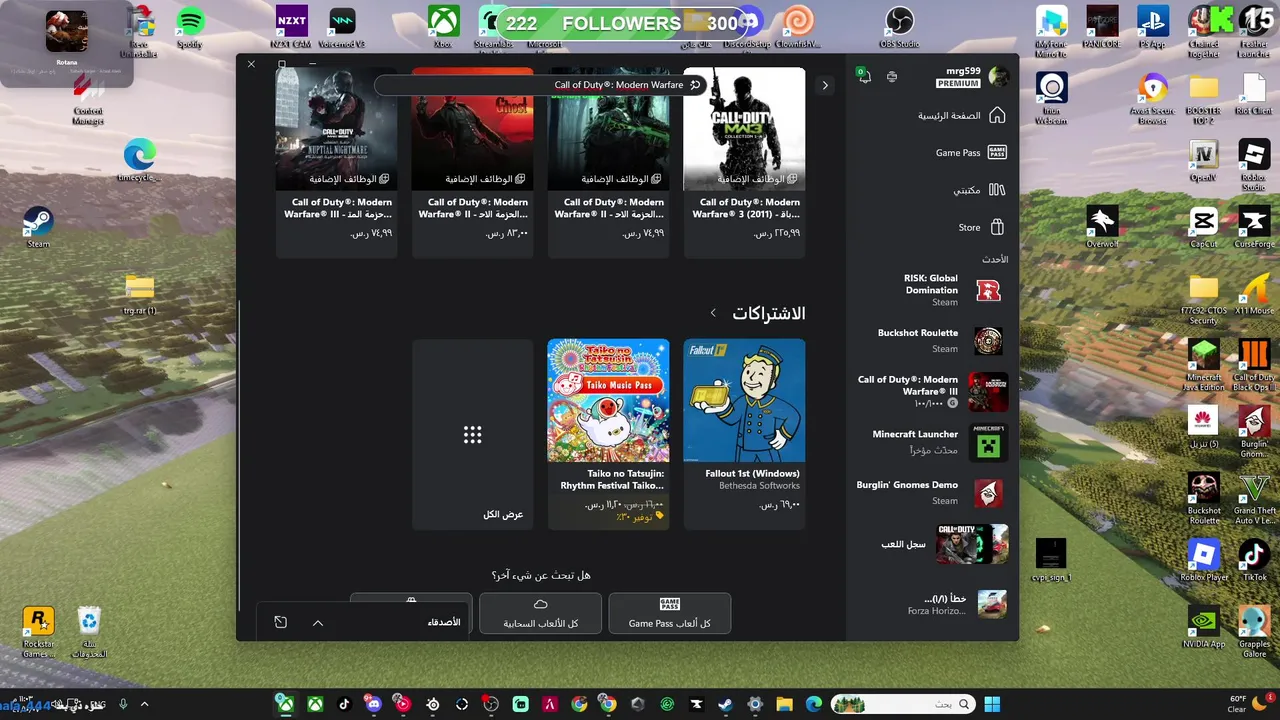
Task: Expand the friends bar up chevron
Action: click(318, 622)
